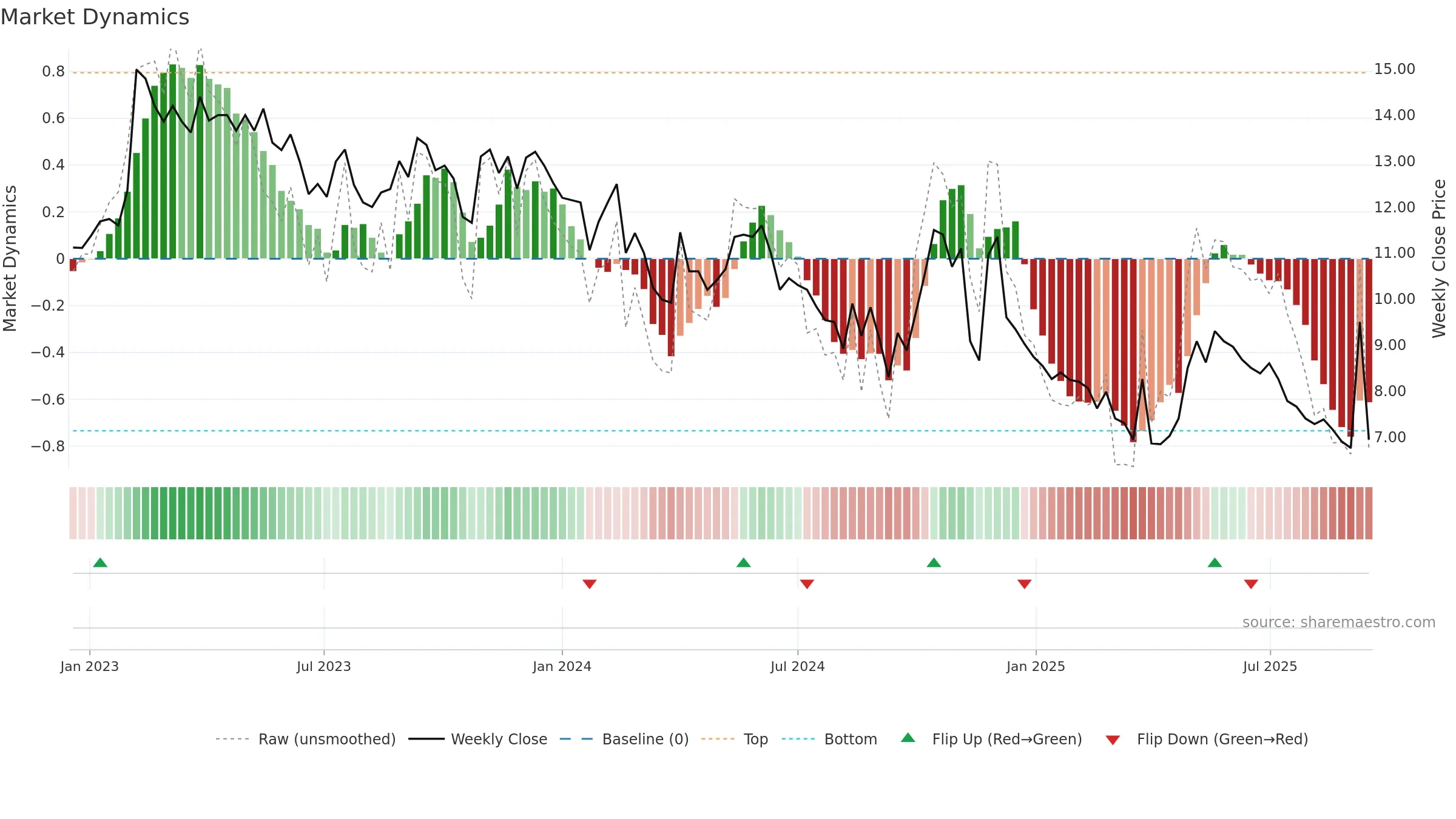Click the Jul 2024 x-axis label
The width and height of the screenshot is (1456, 819).
click(x=798, y=666)
